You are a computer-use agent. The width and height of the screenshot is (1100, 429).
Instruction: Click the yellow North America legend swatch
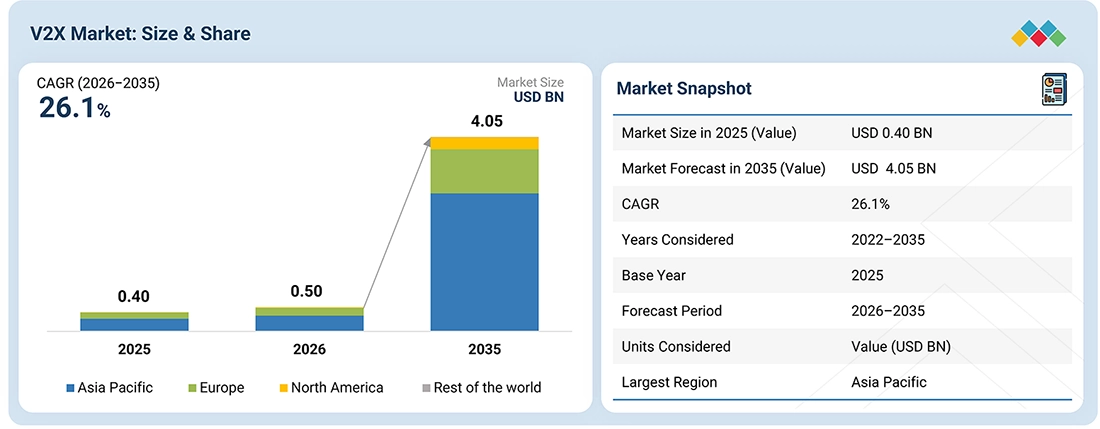pos(283,388)
